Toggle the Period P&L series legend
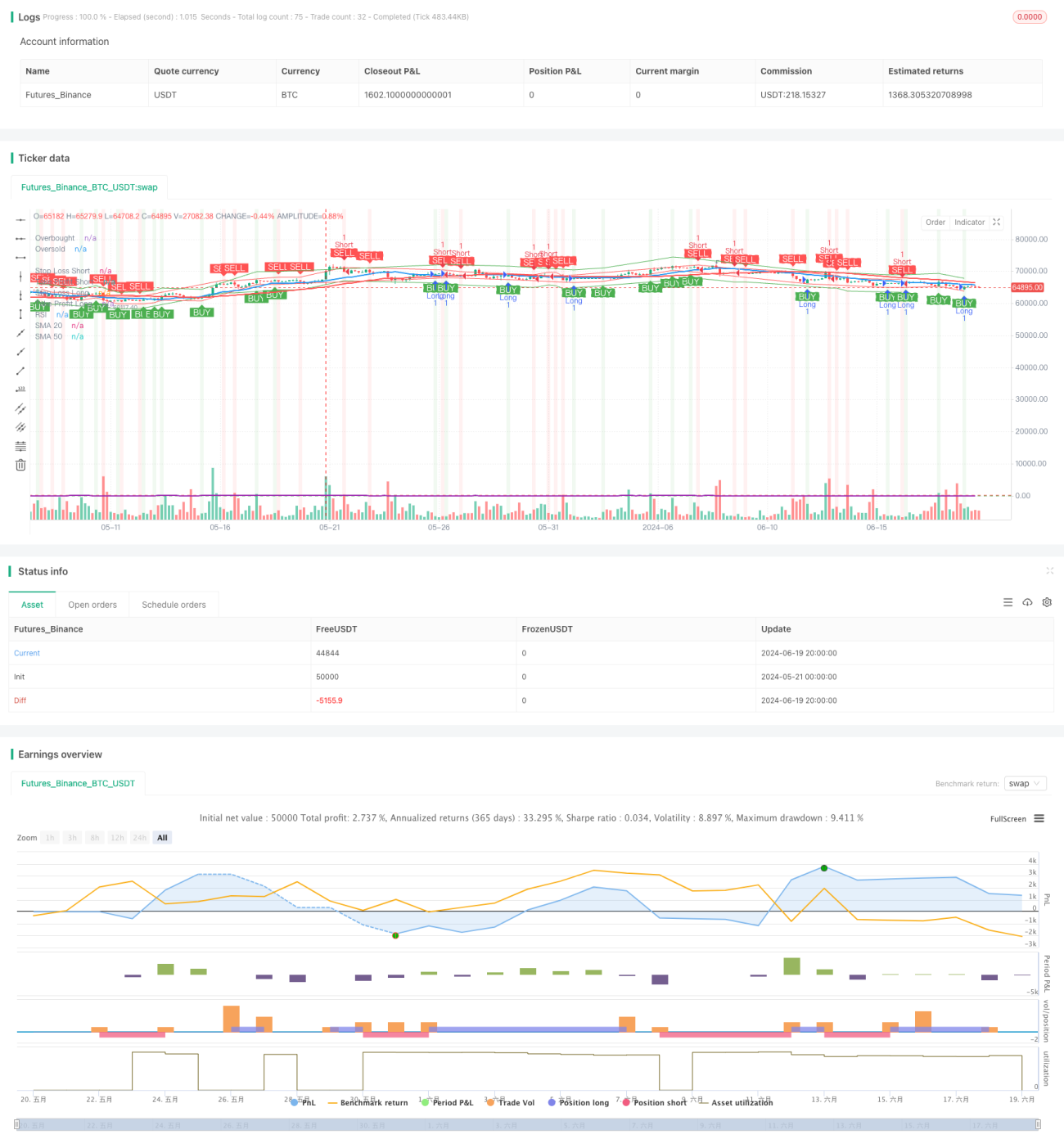Image resolution: width=1064 pixels, height=1148 pixels. (447, 1102)
